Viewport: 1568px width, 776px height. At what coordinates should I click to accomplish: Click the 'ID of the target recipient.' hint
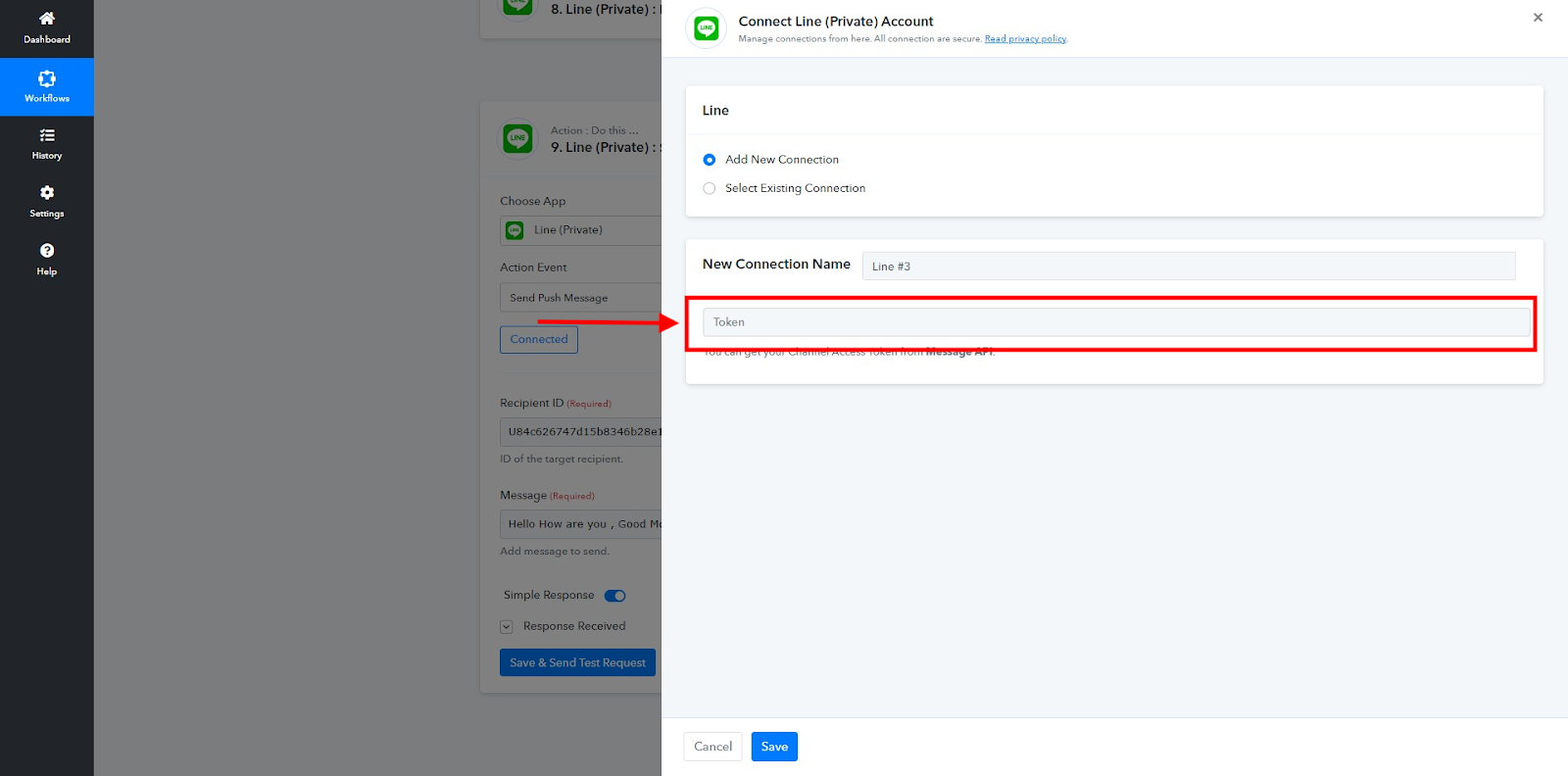coord(562,460)
